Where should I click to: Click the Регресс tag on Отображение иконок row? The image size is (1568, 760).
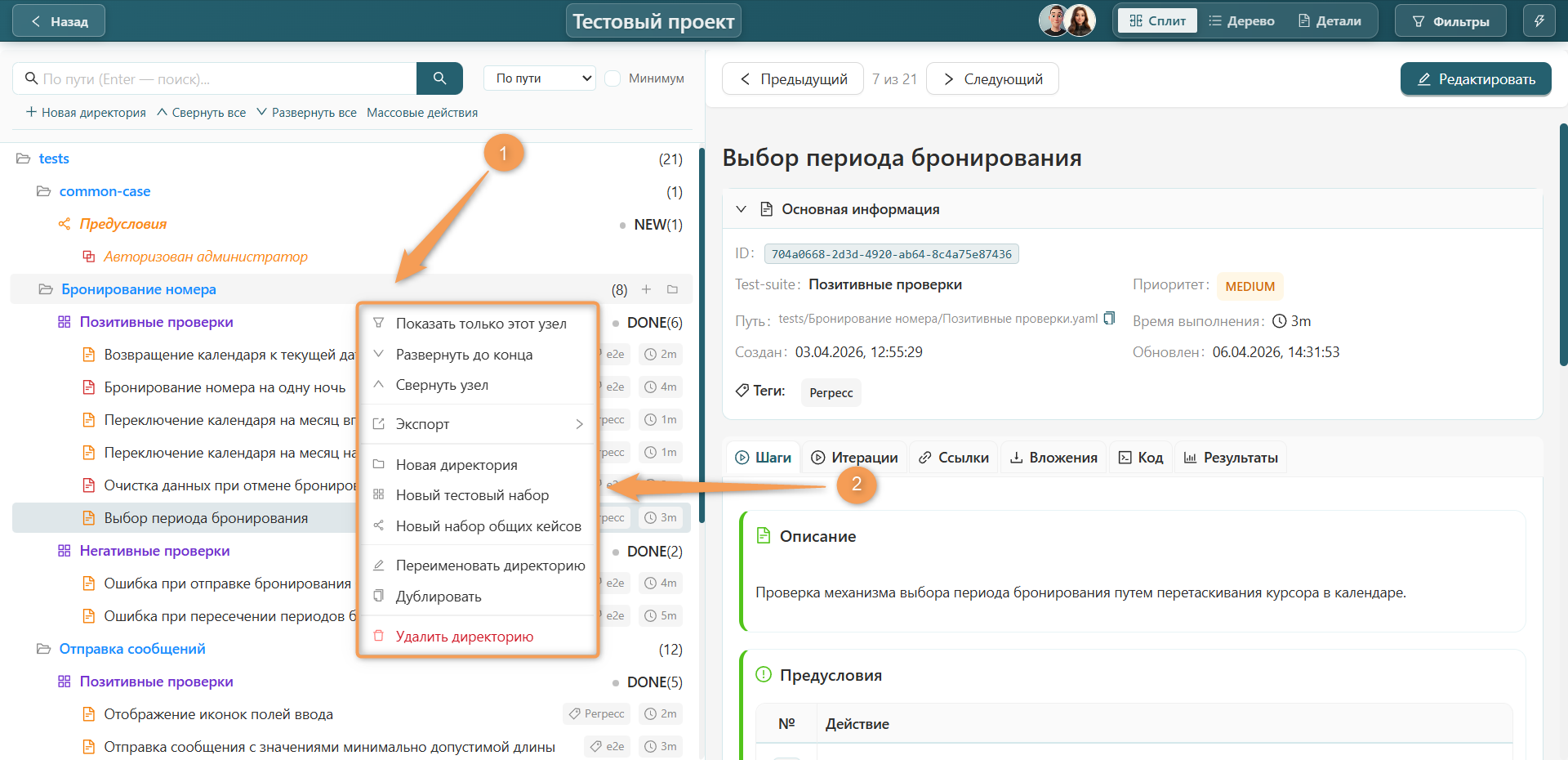597,713
